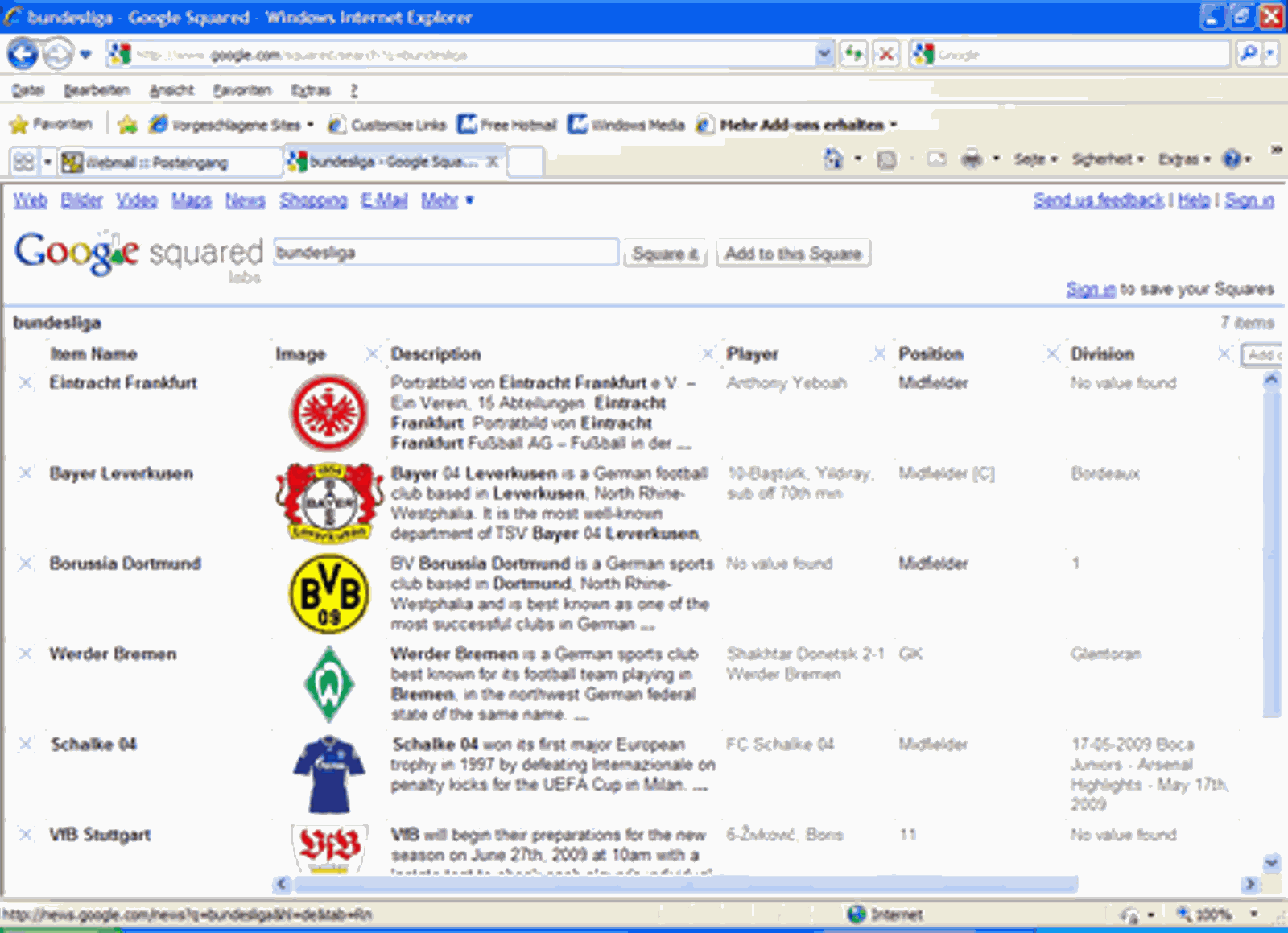Click the Home icon in command bar

(833, 159)
